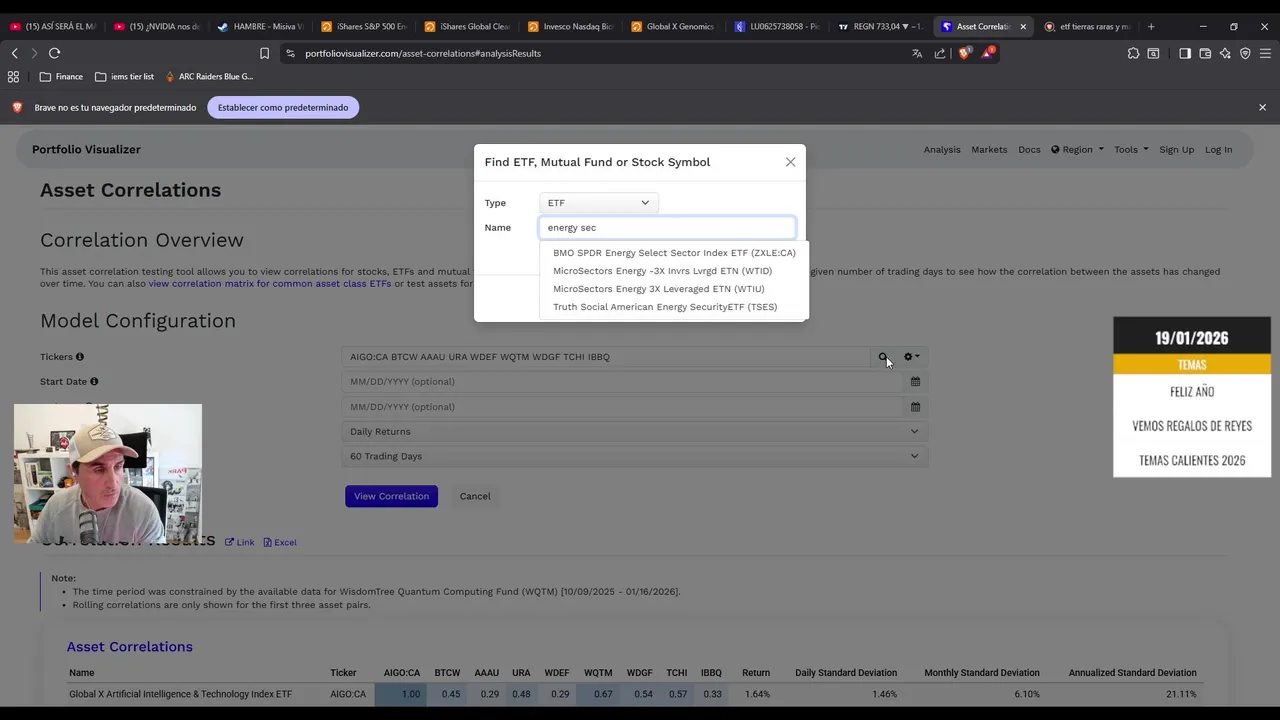
Task: Click the share page icon
Action: [x=940, y=53]
